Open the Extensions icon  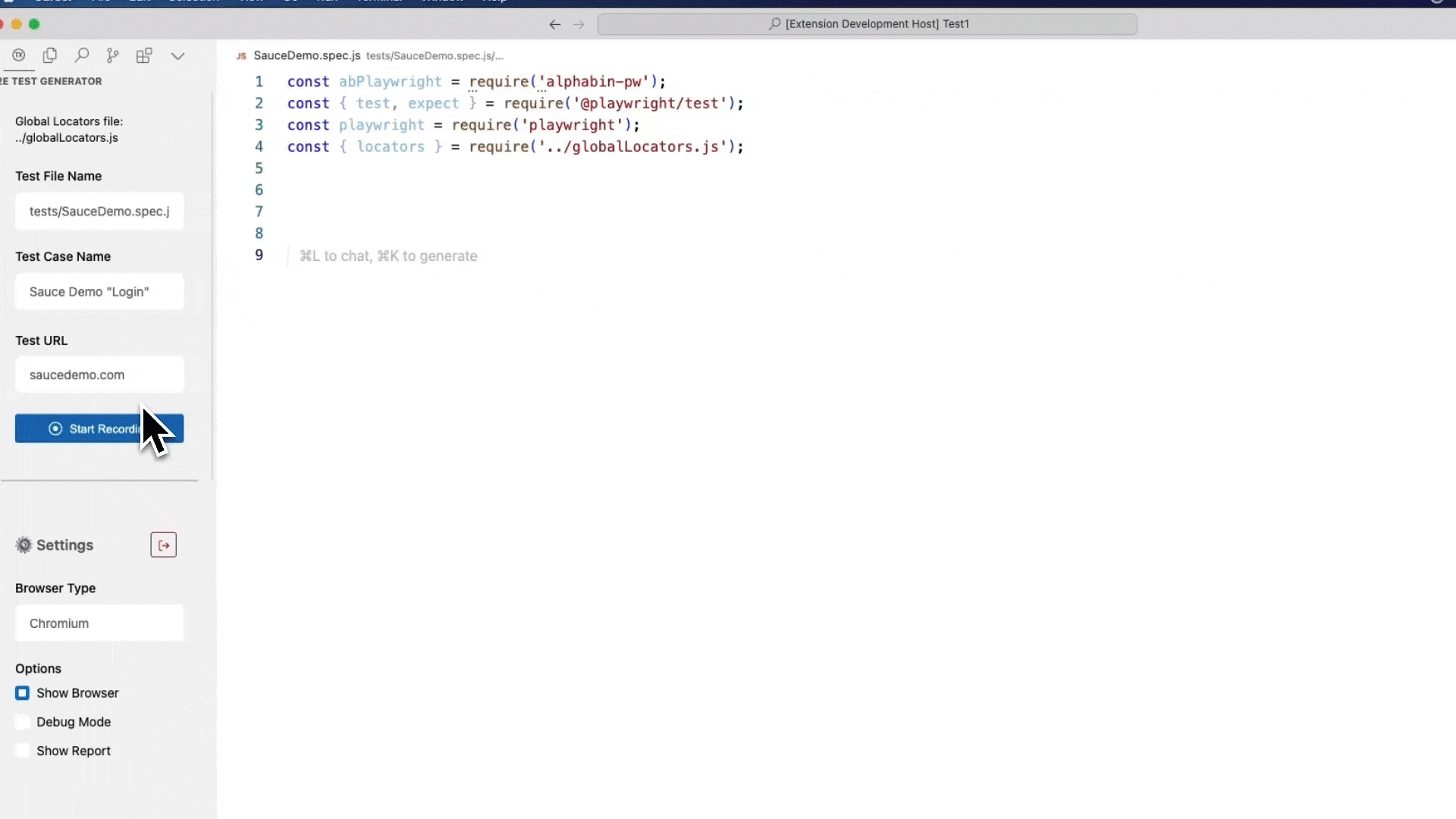[x=144, y=55]
